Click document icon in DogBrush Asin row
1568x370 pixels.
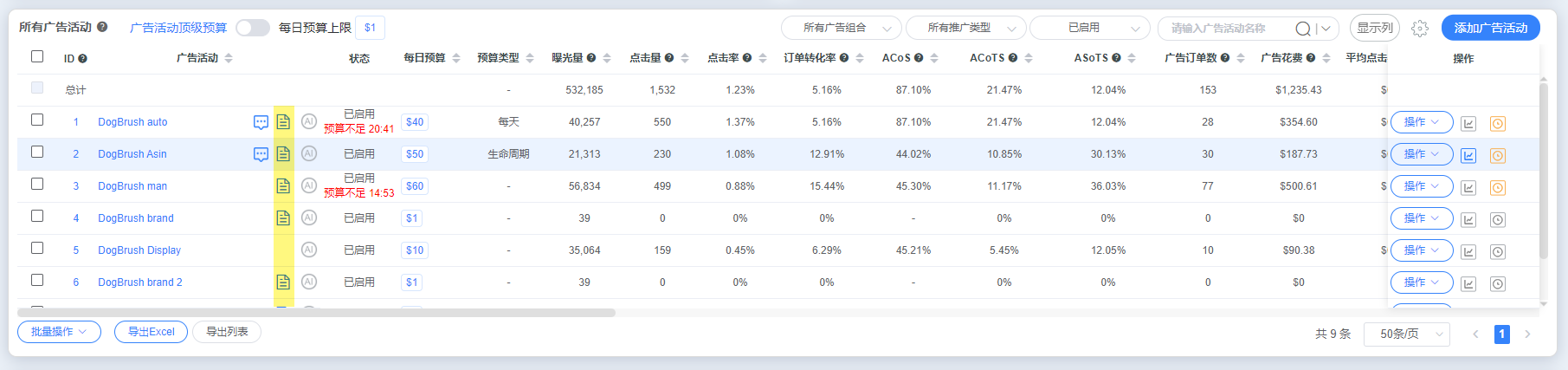click(x=283, y=154)
